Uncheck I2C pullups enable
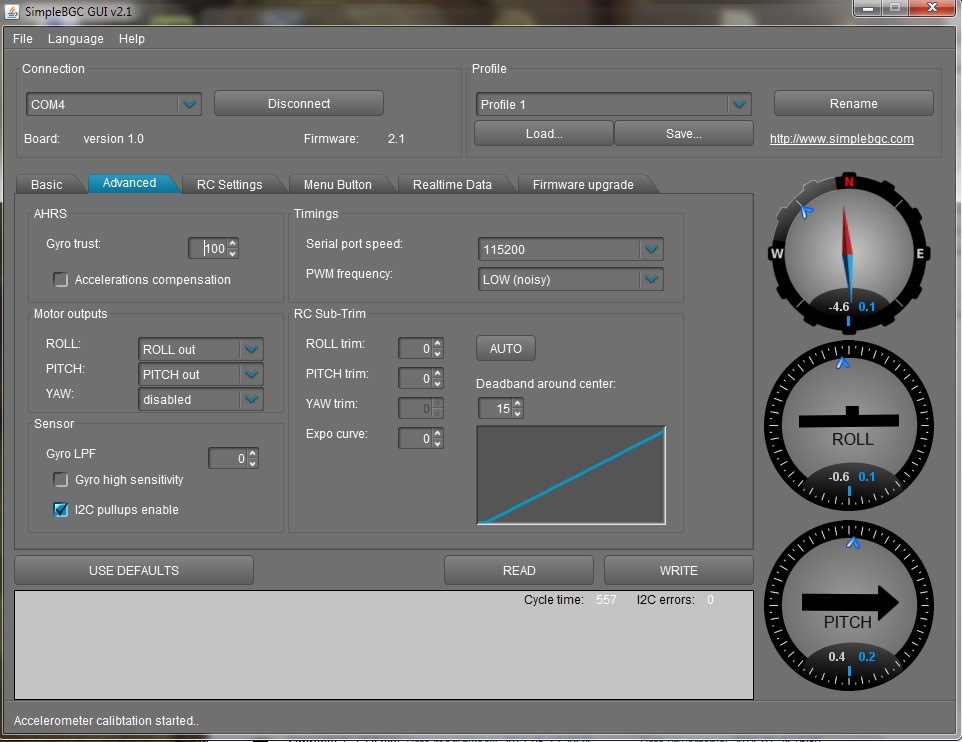Screen dimensions: 962x742 coord(61,510)
